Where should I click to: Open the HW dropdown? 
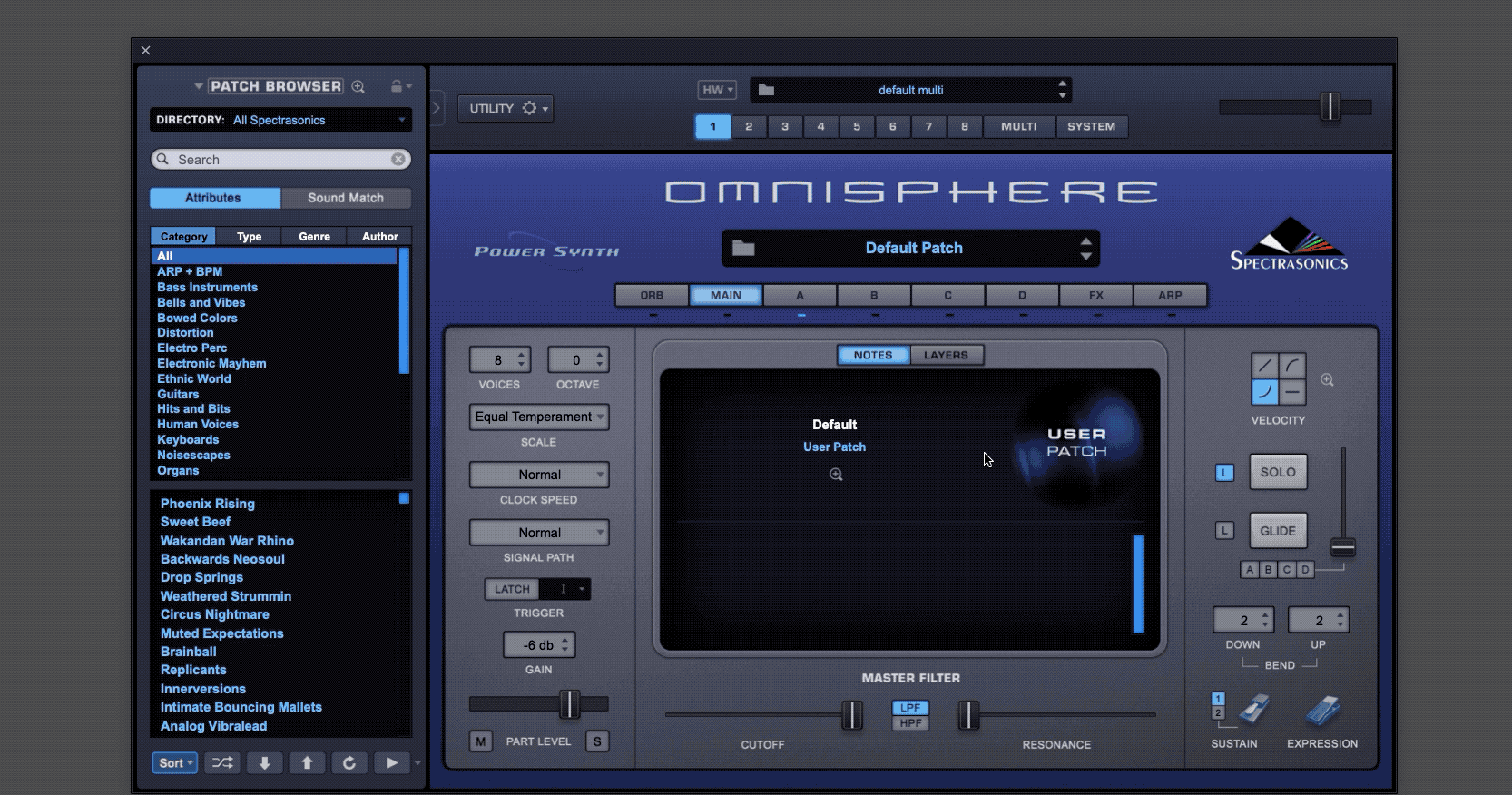[x=717, y=90]
